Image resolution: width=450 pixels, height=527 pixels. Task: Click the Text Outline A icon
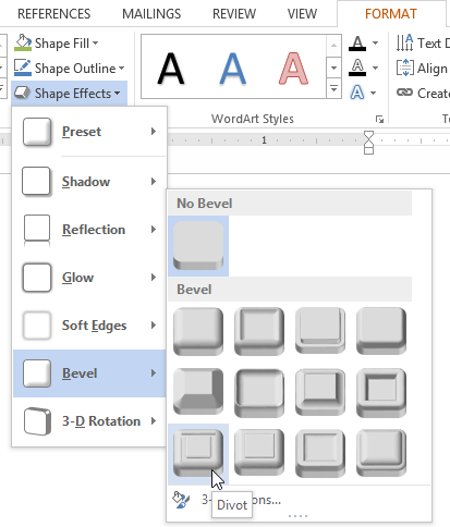point(357,68)
